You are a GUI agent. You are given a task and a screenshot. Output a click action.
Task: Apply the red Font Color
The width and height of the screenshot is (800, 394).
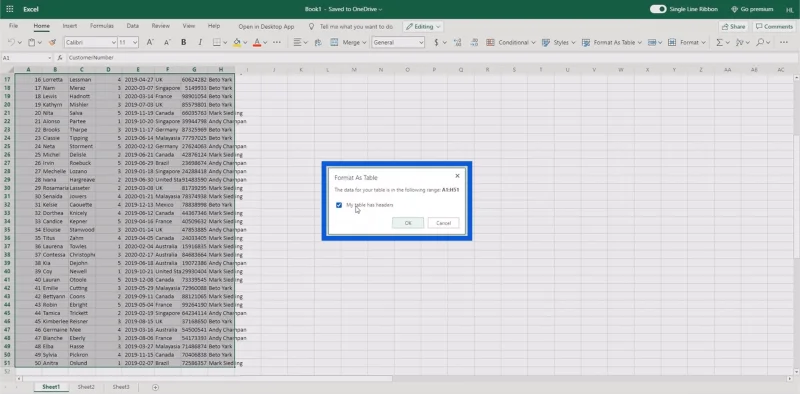pyautogui.click(x=257, y=42)
